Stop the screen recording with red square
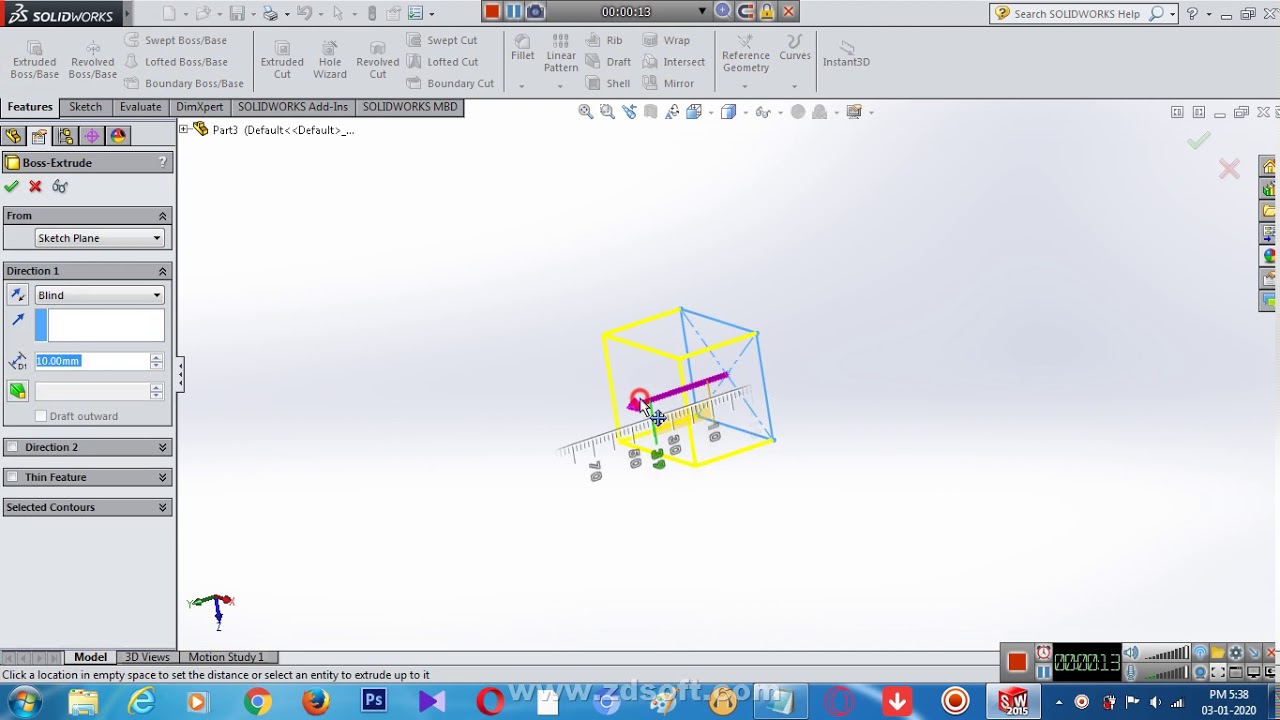The image size is (1280, 720). [x=491, y=12]
